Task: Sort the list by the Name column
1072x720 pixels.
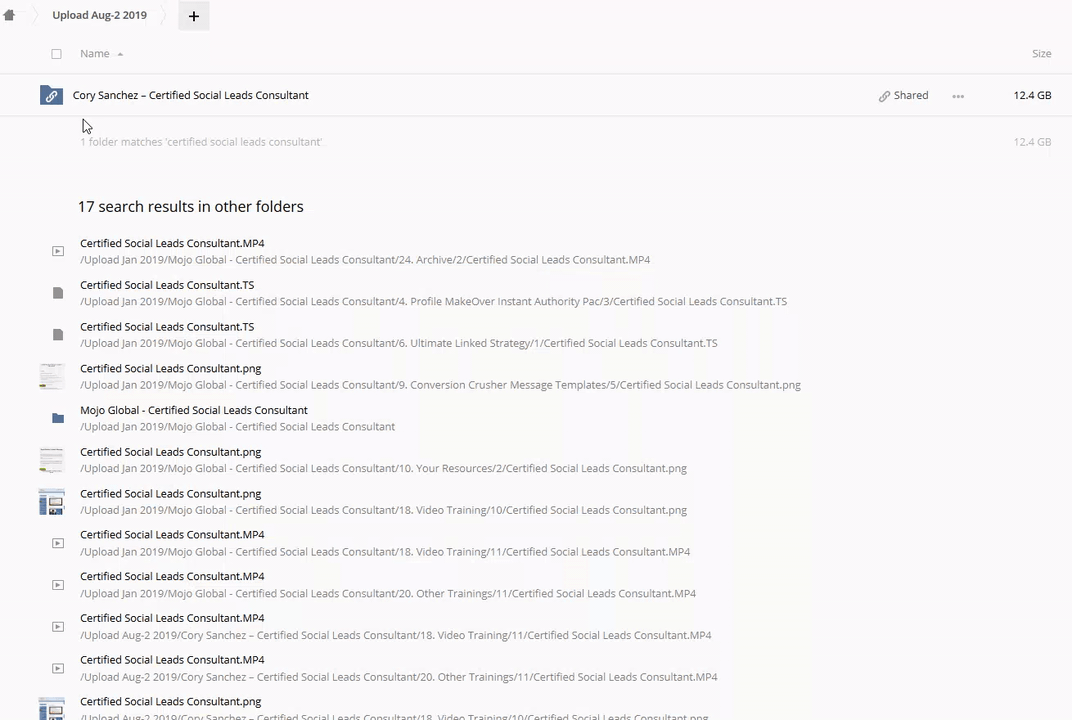Action: 94,54
